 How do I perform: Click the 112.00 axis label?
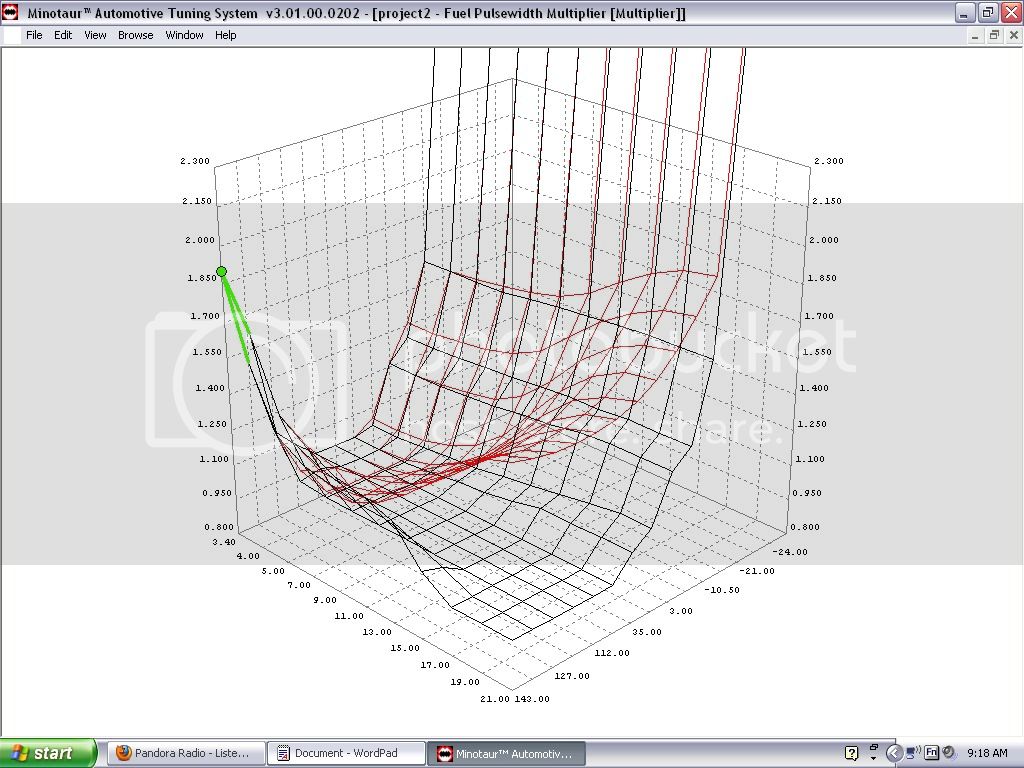613,654
